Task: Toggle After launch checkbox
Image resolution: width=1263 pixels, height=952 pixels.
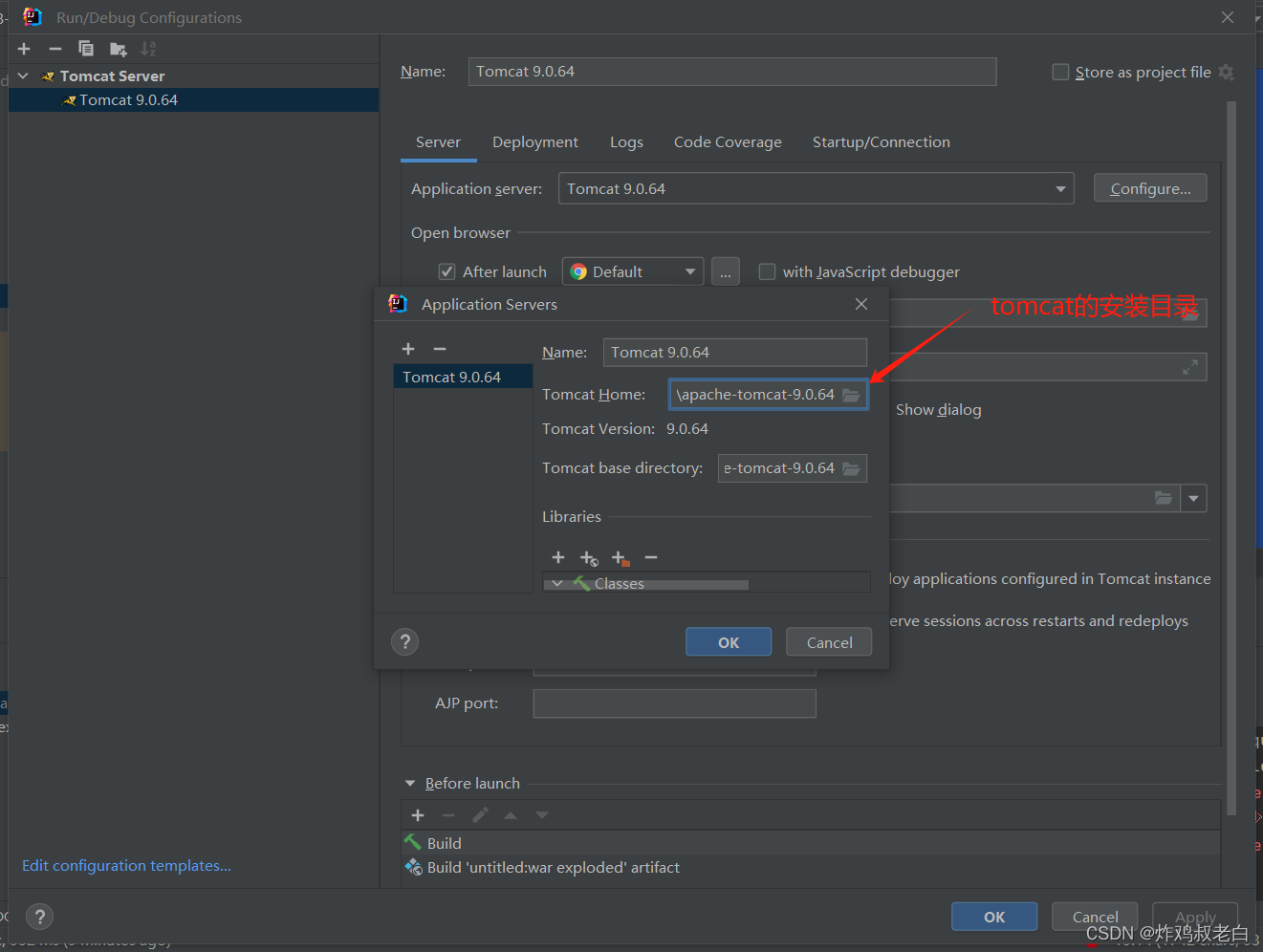Action: tap(446, 271)
